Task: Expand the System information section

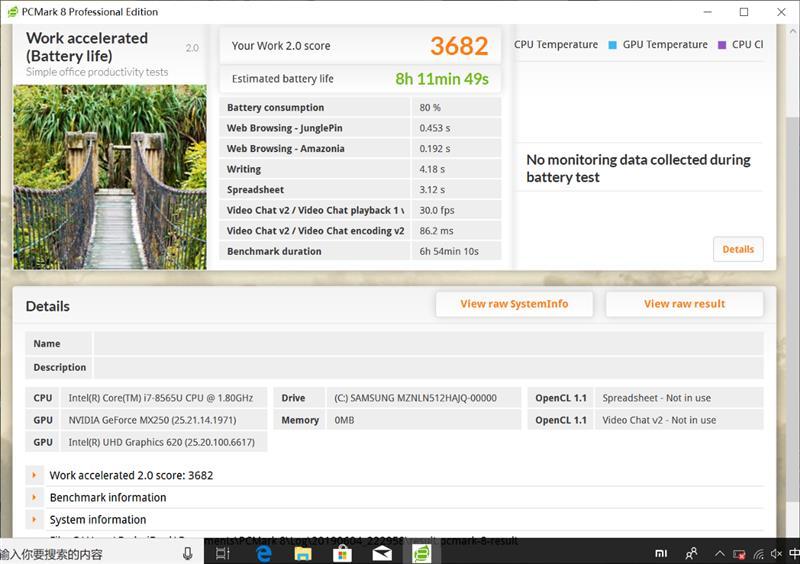Action: (34, 520)
